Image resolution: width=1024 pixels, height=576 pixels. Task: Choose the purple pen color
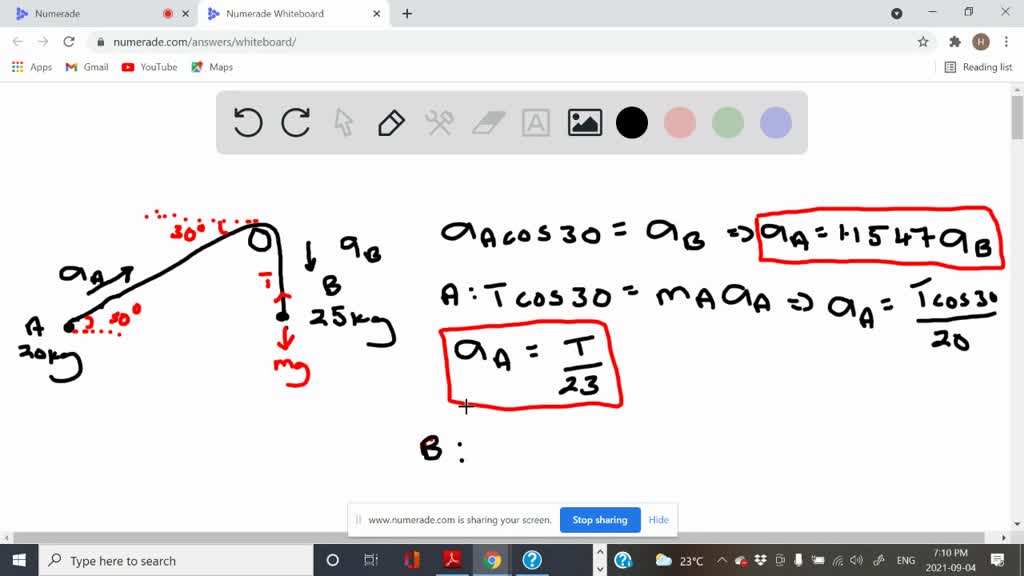pos(776,123)
